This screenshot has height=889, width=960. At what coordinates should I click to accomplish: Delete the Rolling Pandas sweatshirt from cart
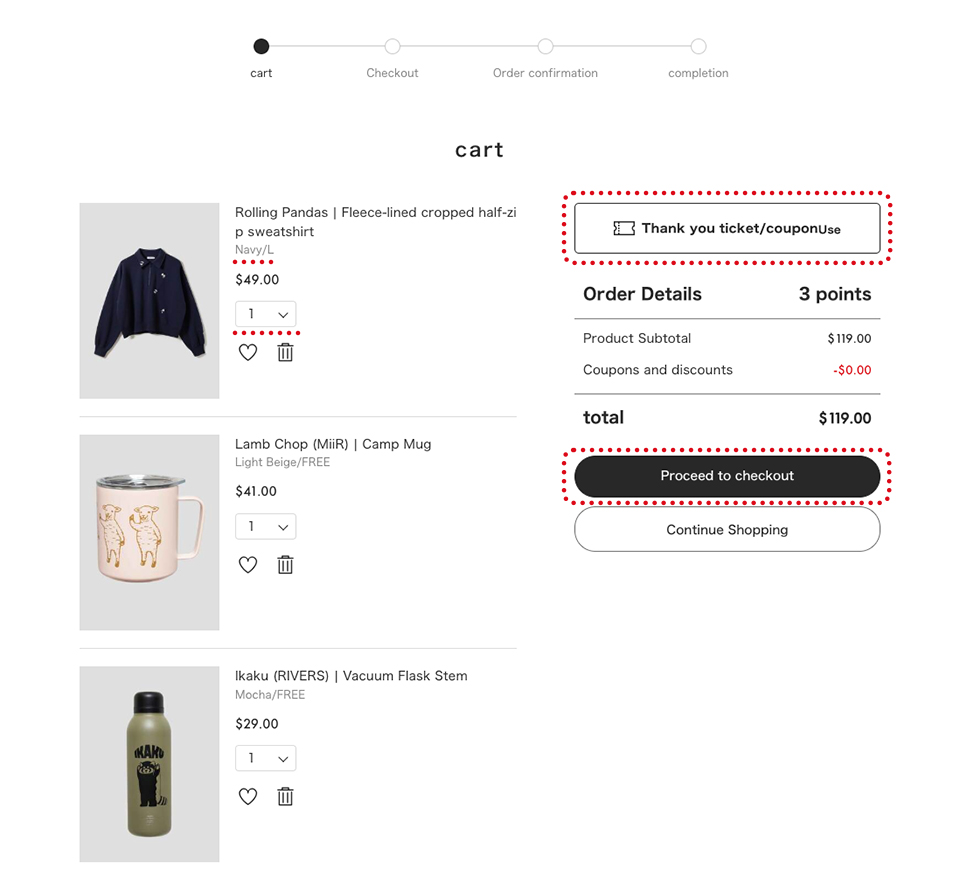[285, 352]
